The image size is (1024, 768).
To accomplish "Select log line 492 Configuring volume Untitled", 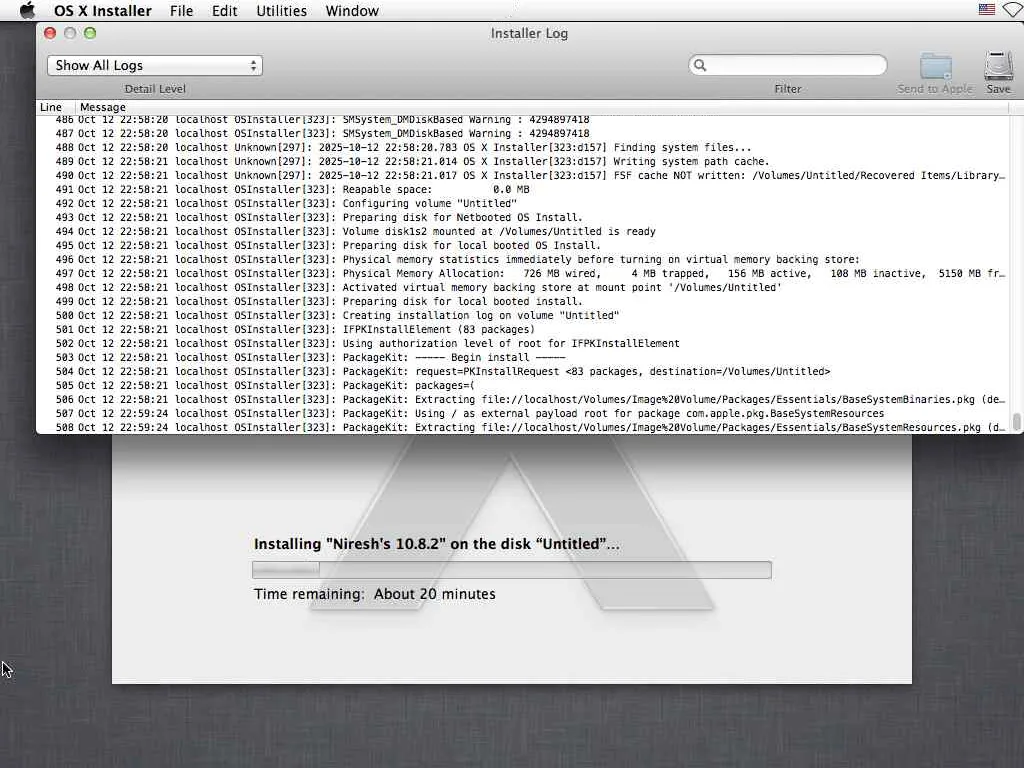I will [x=522, y=204].
